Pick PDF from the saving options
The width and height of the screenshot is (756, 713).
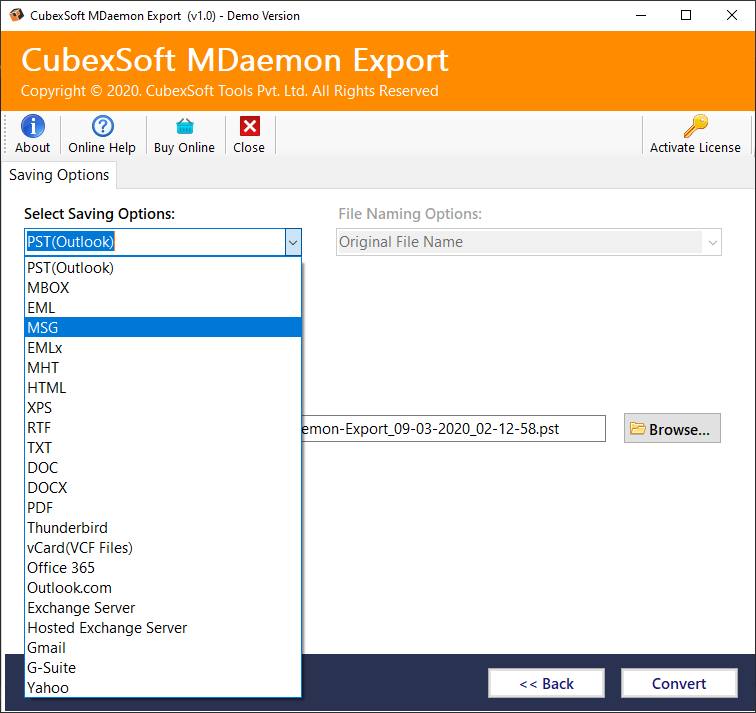point(41,508)
